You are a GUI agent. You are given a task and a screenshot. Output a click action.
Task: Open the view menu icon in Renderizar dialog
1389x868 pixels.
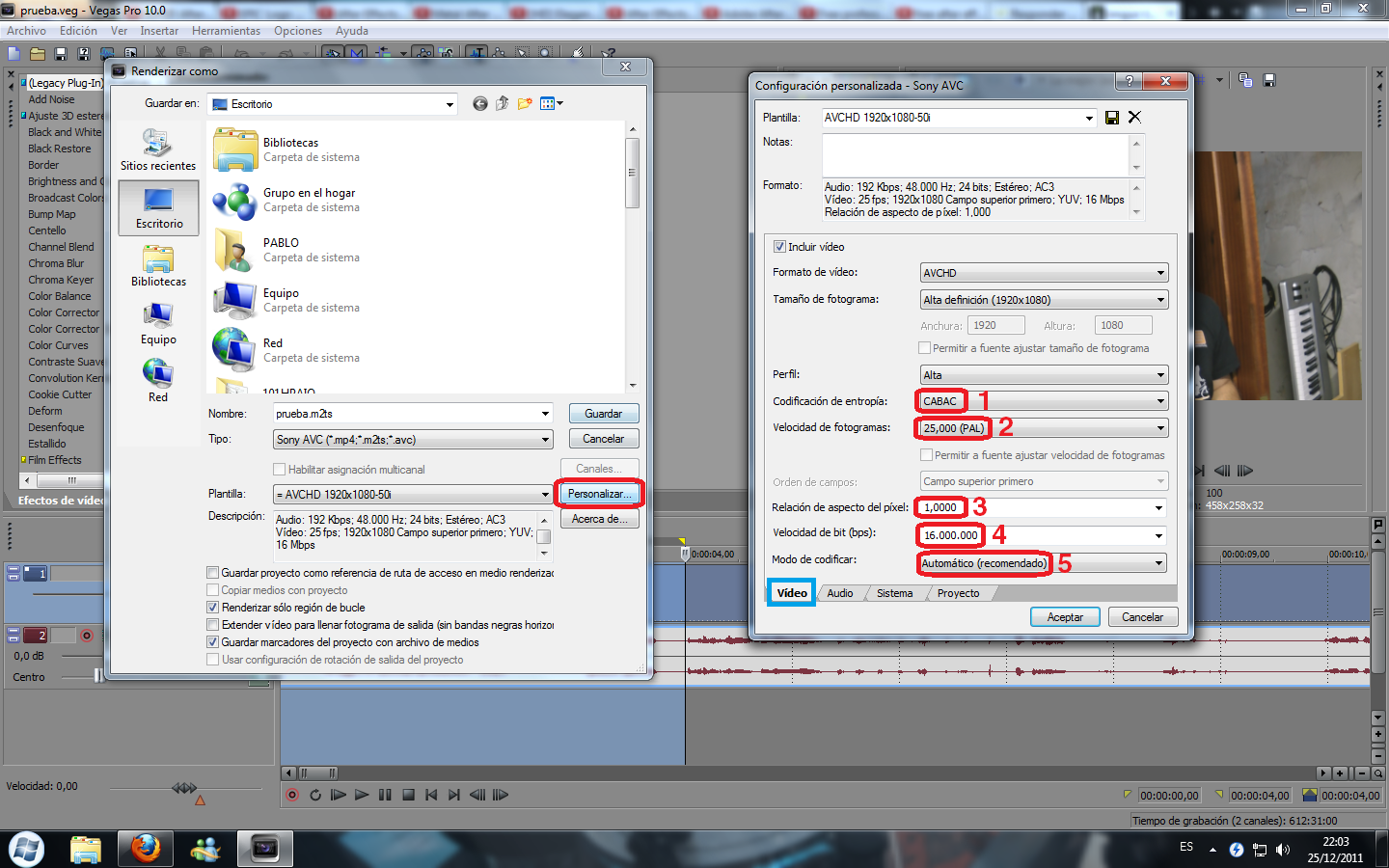(551, 104)
